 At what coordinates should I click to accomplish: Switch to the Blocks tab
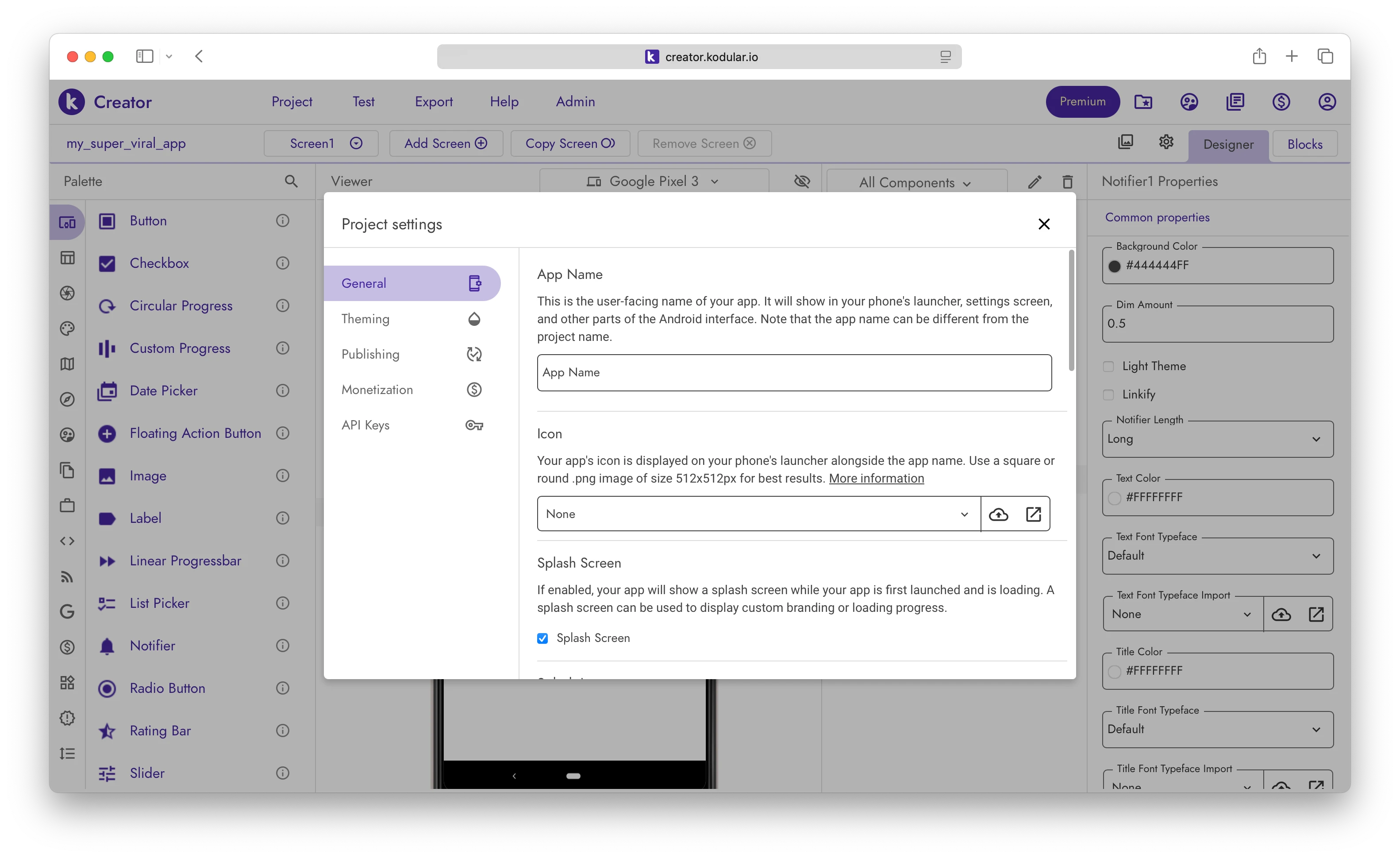coord(1304,144)
